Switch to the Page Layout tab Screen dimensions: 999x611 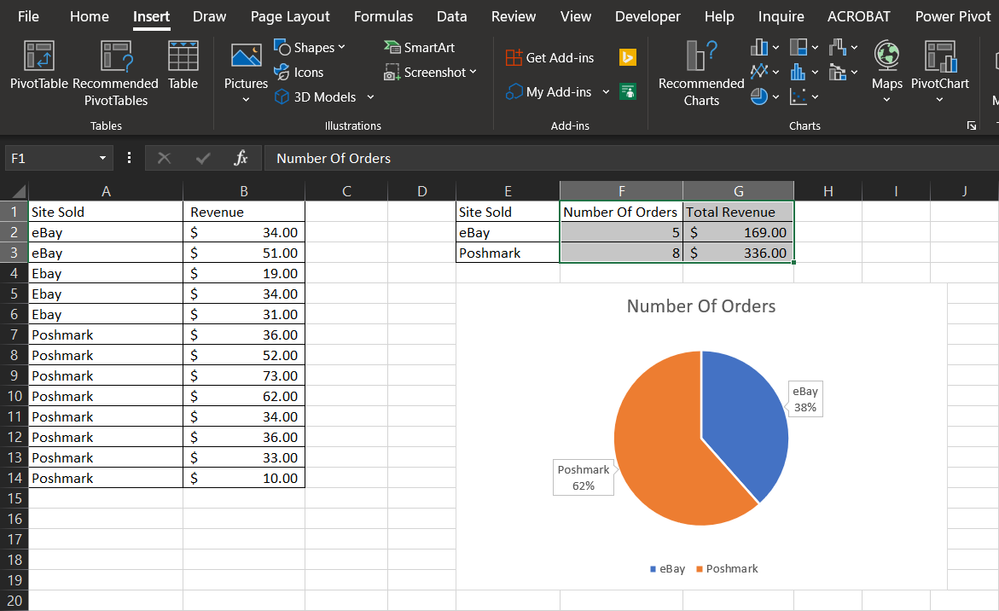click(290, 16)
